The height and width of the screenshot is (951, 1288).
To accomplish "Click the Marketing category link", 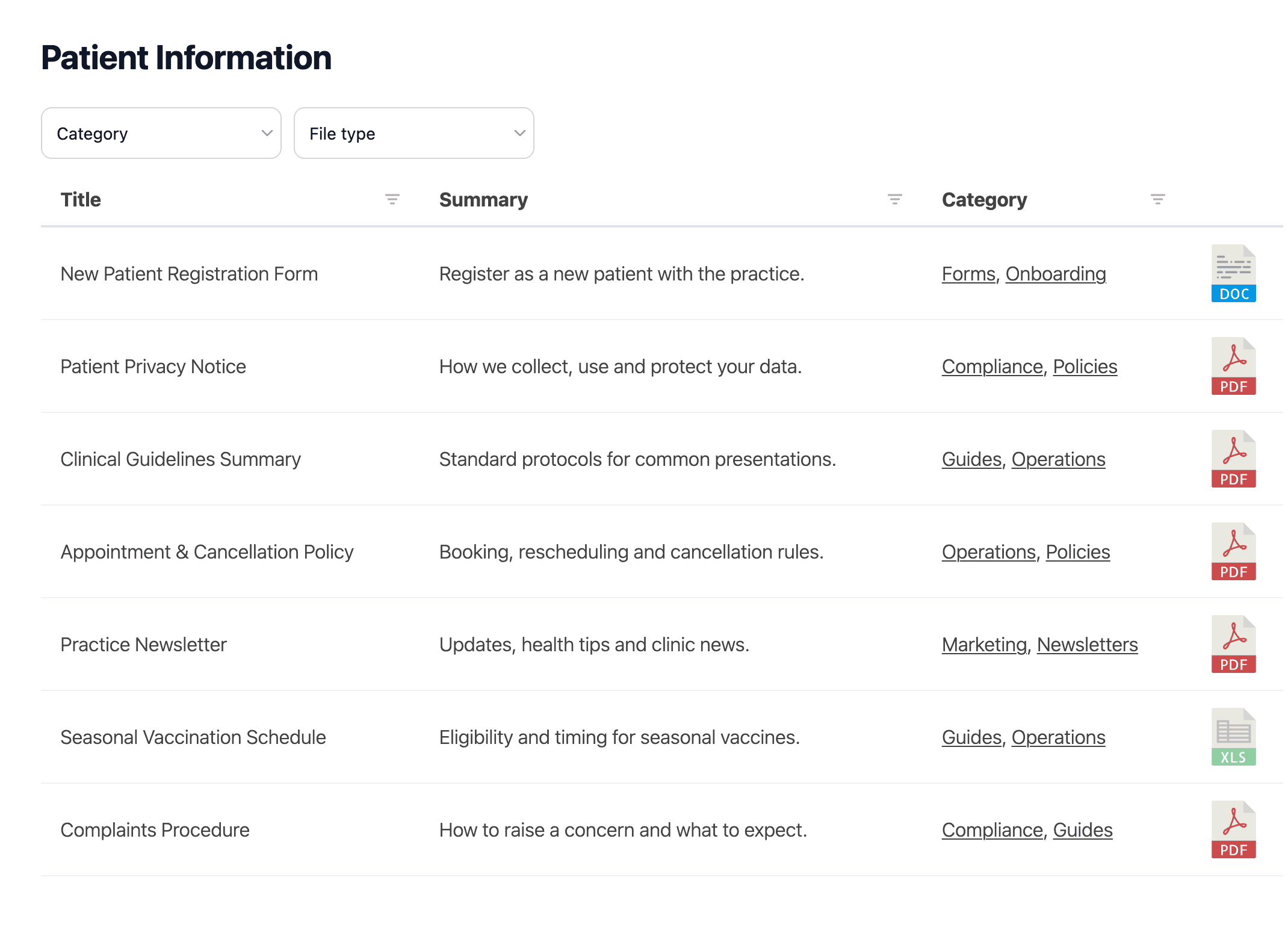I will [x=985, y=645].
